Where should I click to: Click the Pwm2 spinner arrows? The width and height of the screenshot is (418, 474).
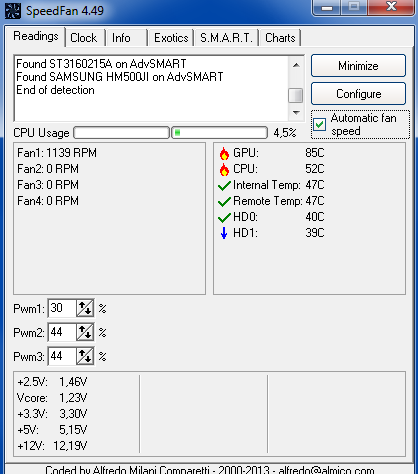(85, 332)
